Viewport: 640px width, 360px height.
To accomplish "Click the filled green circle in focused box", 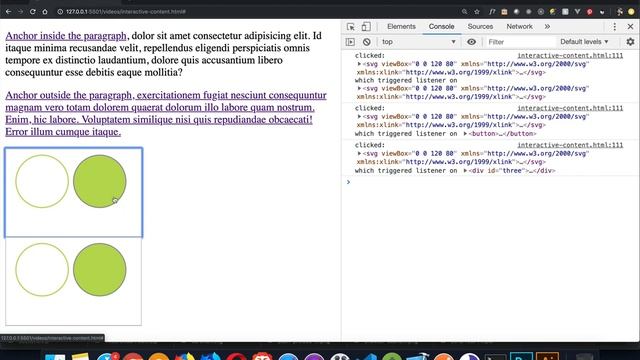I will [100, 181].
